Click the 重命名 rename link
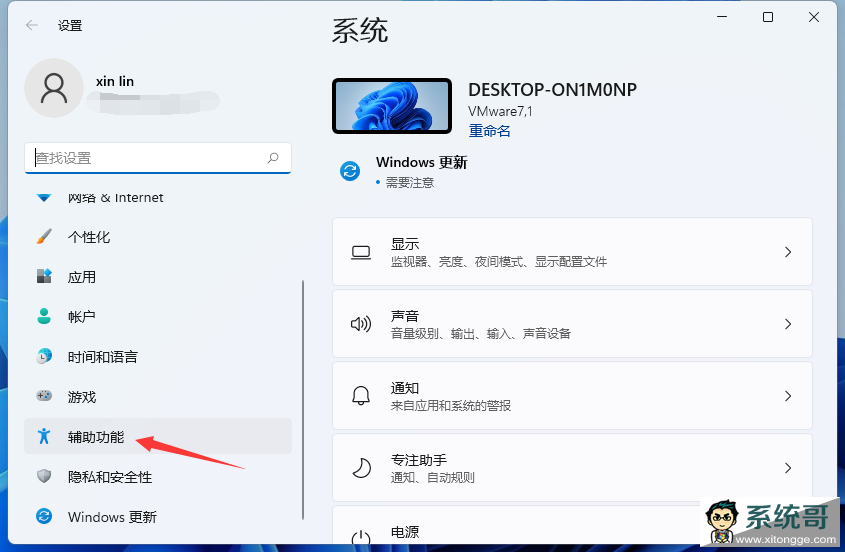Viewport: 845px width, 552px height. 489,131
